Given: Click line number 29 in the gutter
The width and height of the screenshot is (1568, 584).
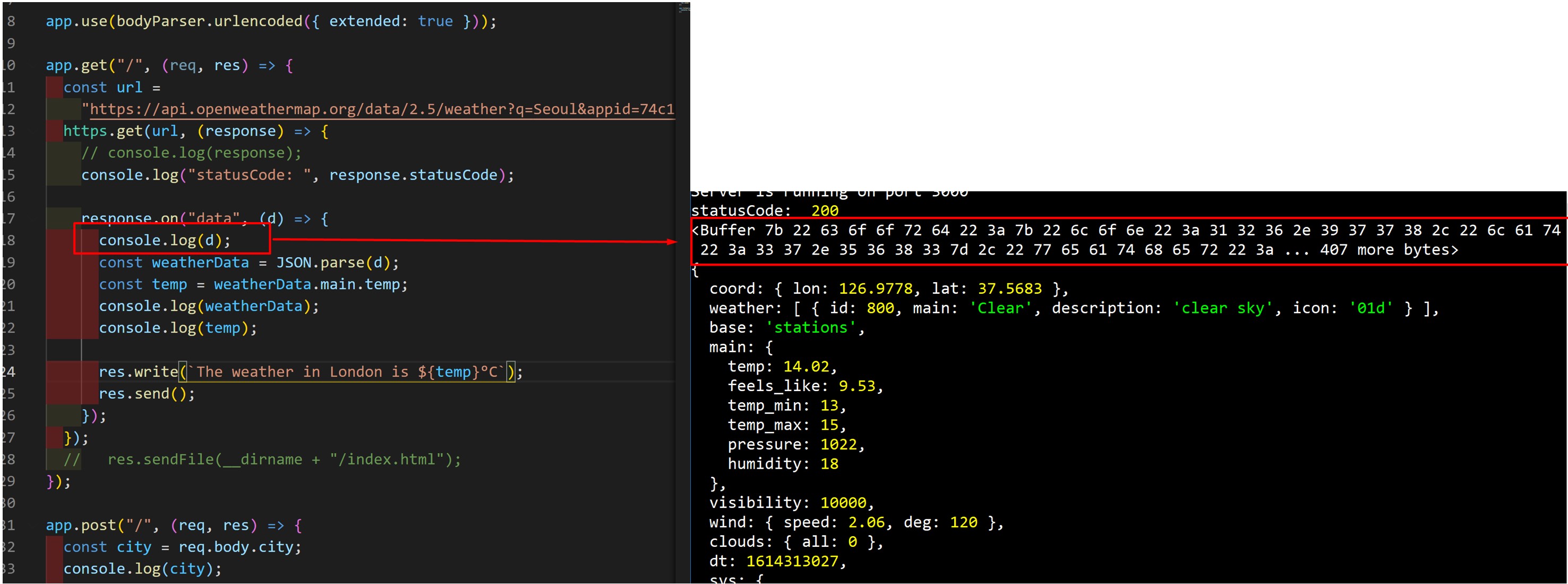Looking at the screenshot, I should pos(10,481).
